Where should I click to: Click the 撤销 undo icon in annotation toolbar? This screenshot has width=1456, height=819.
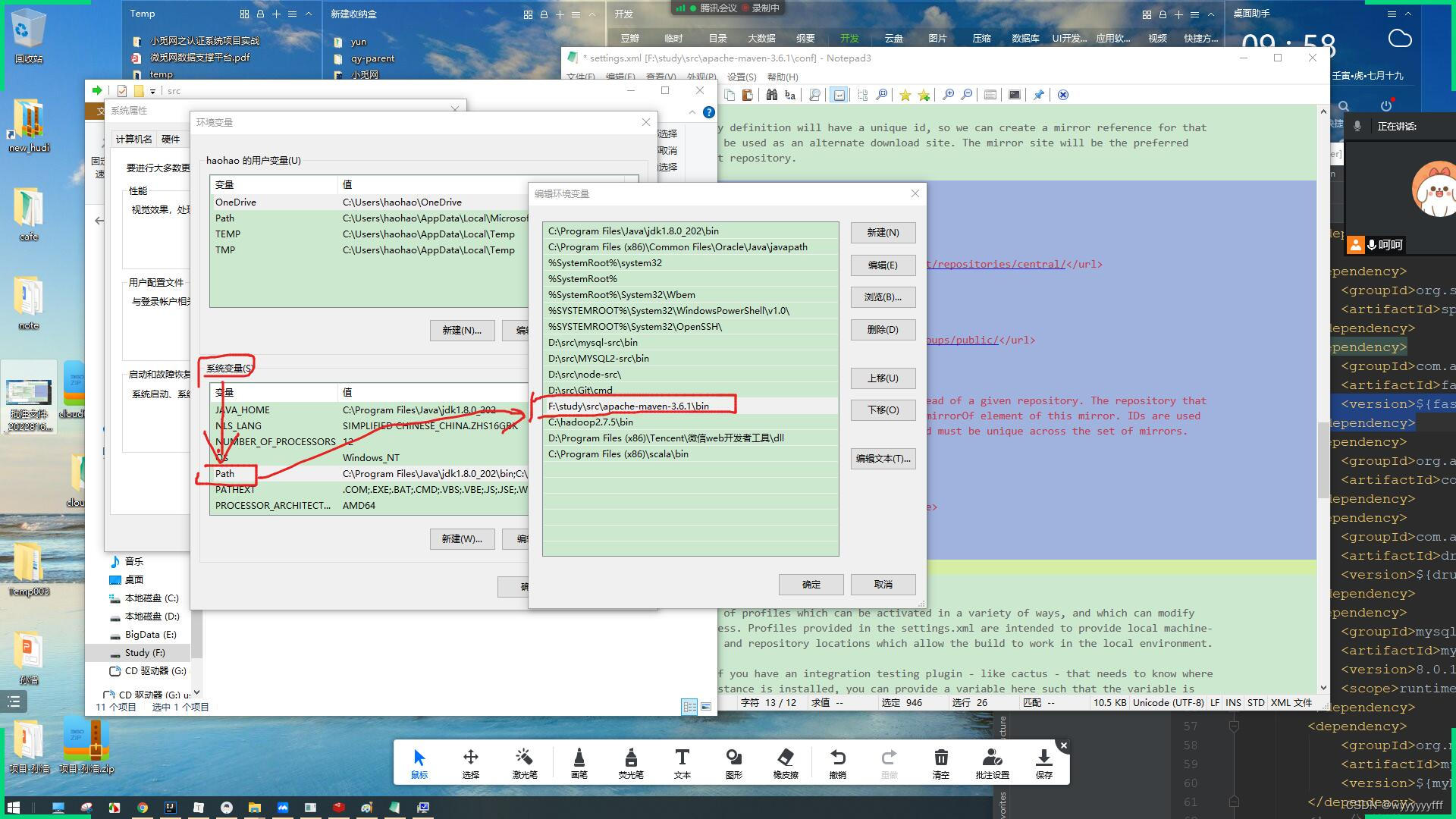[837, 758]
